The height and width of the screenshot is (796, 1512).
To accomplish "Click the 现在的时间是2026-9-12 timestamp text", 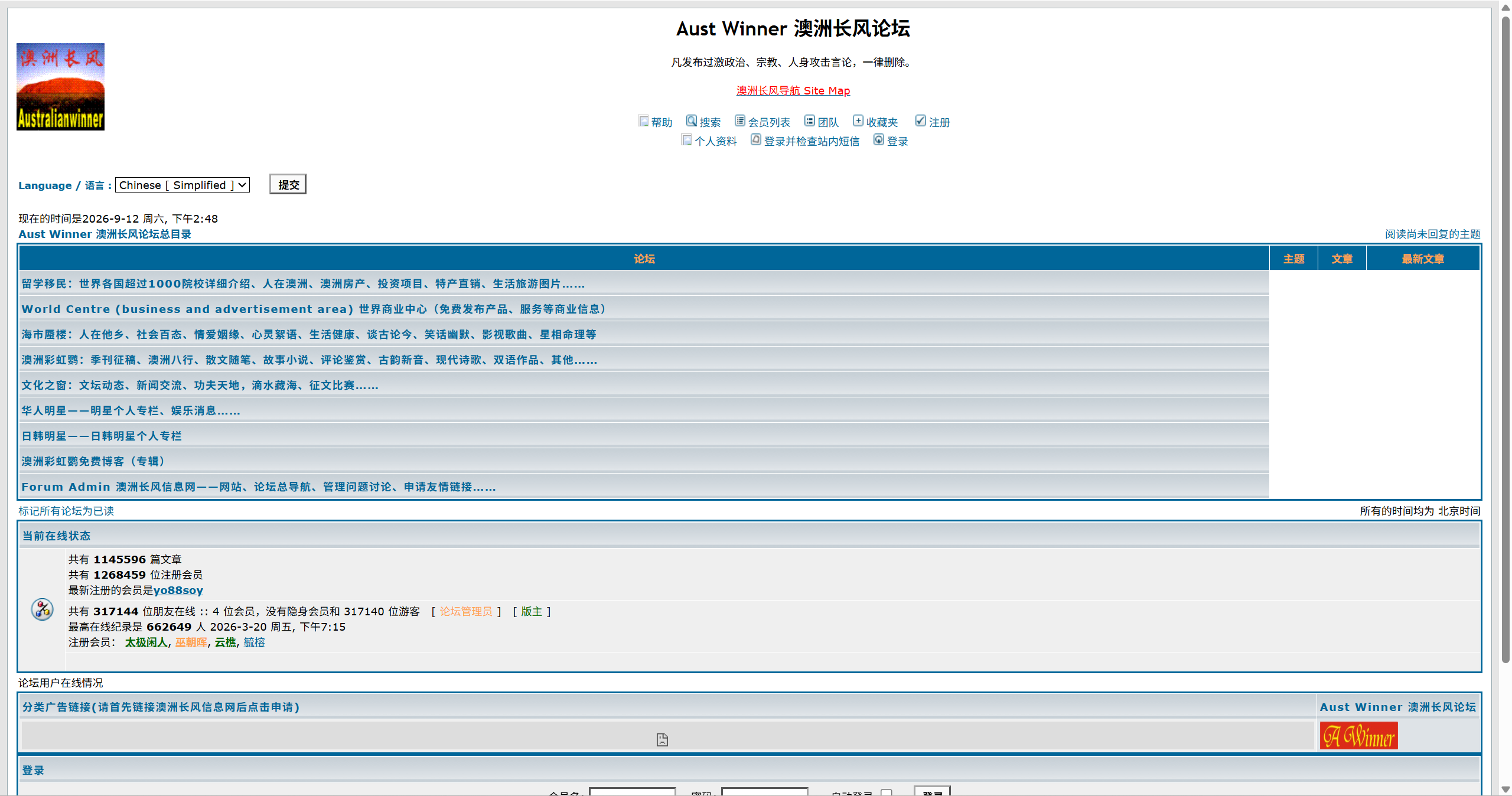I will (118, 219).
